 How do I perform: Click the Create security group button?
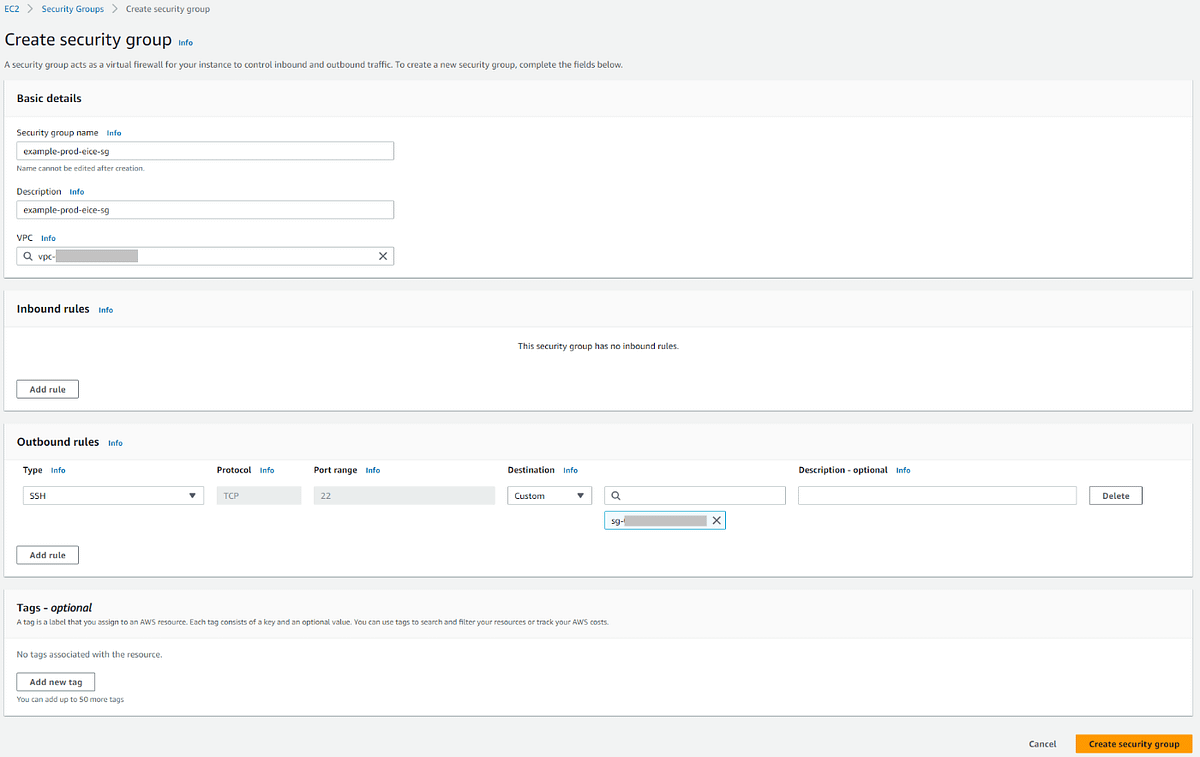pyautogui.click(x=1134, y=744)
